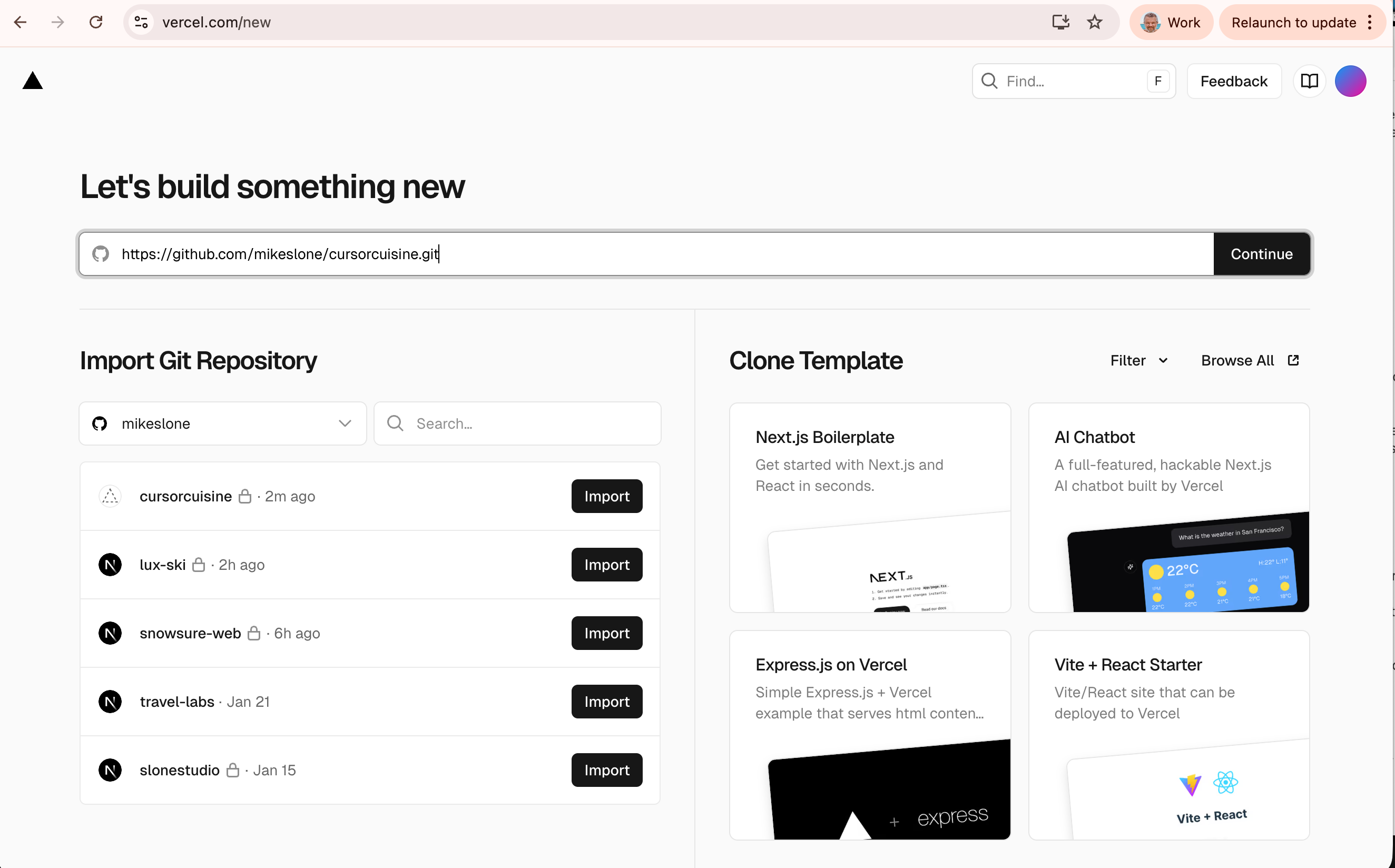The image size is (1395, 868).
Task: Click the install app icon in address bar
Action: pyautogui.click(x=1060, y=23)
